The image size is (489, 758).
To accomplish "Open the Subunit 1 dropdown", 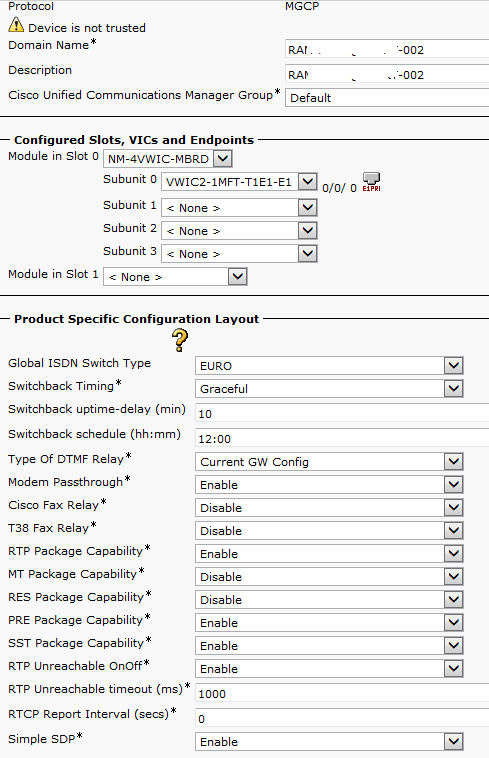I will tap(239, 208).
